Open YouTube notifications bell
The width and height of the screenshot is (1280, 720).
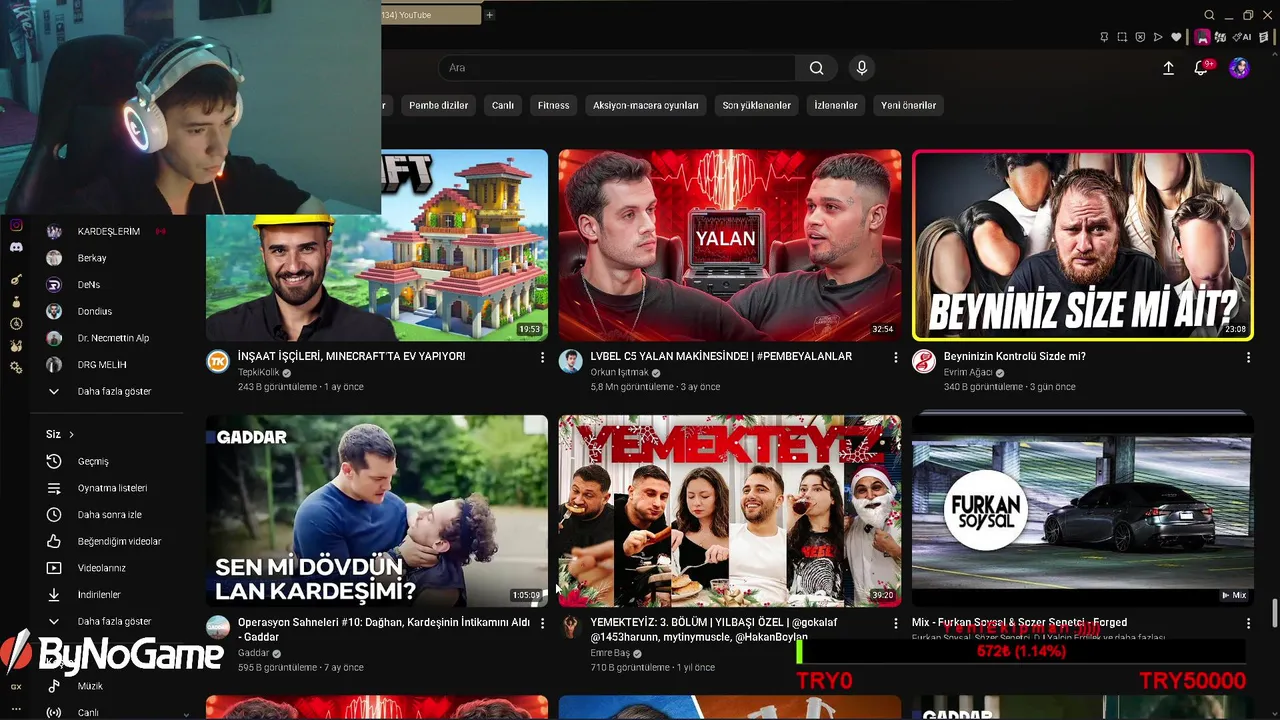point(1201,68)
